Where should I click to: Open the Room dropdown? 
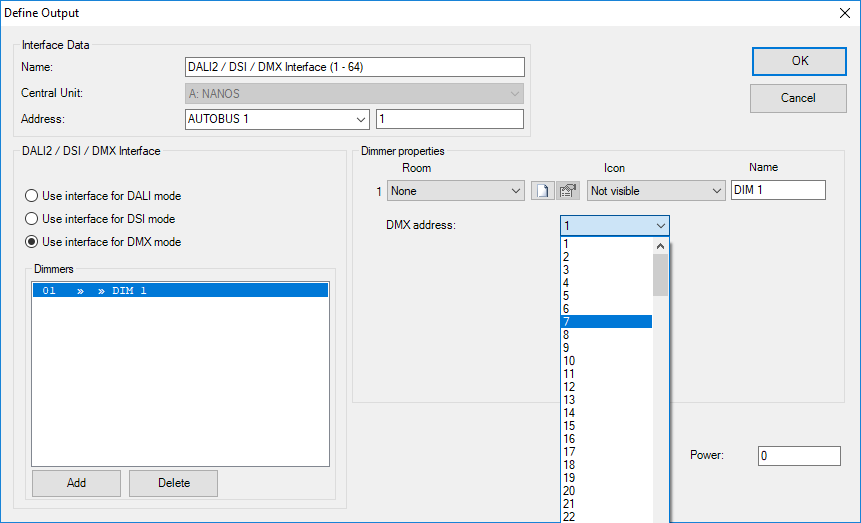[x=456, y=190]
